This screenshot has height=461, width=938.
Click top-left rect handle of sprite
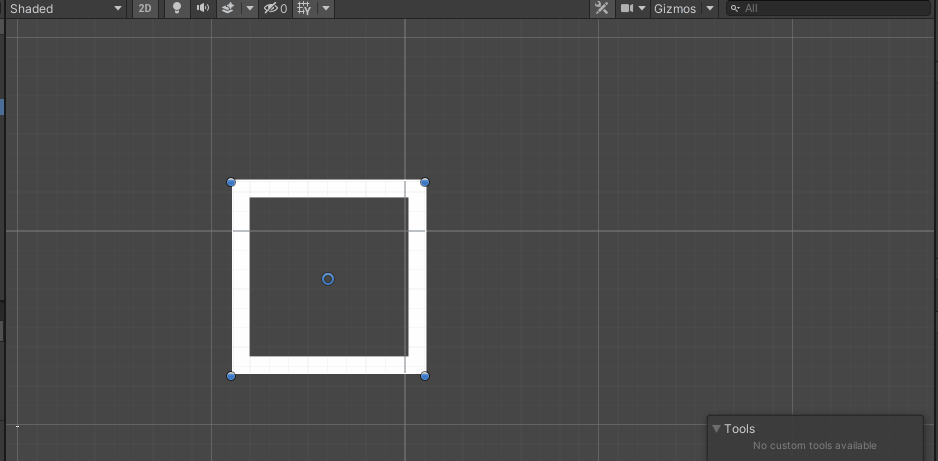(x=231, y=182)
